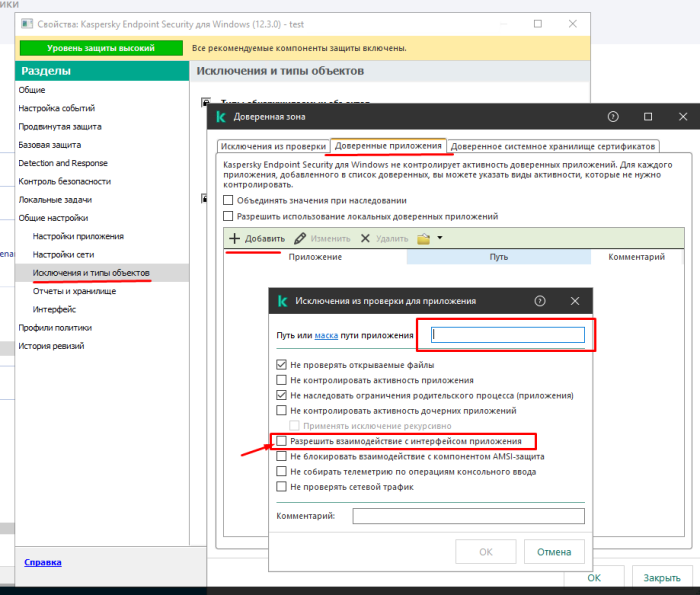Click Kaspersky logo in Доверенная зона window
700x595 pixels.
point(220,117)
